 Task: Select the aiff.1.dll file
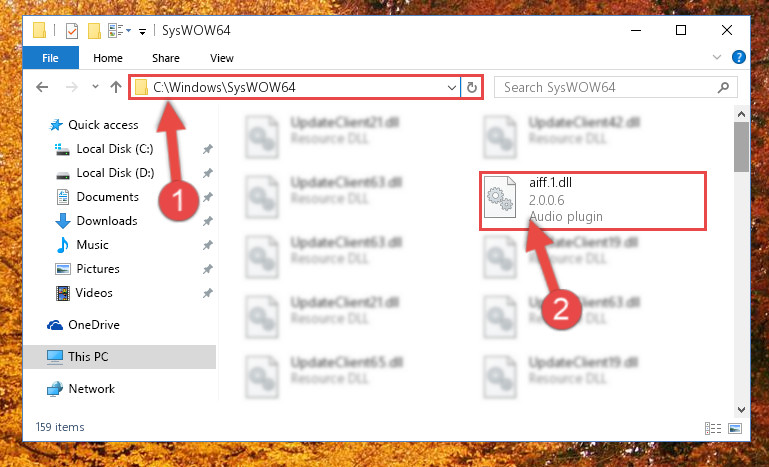pos(592,201)
